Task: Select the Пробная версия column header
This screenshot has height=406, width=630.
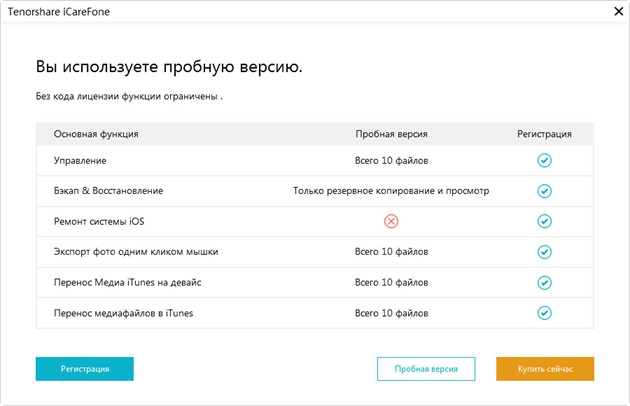Action: pyautogui.click(x=391, y=134)
